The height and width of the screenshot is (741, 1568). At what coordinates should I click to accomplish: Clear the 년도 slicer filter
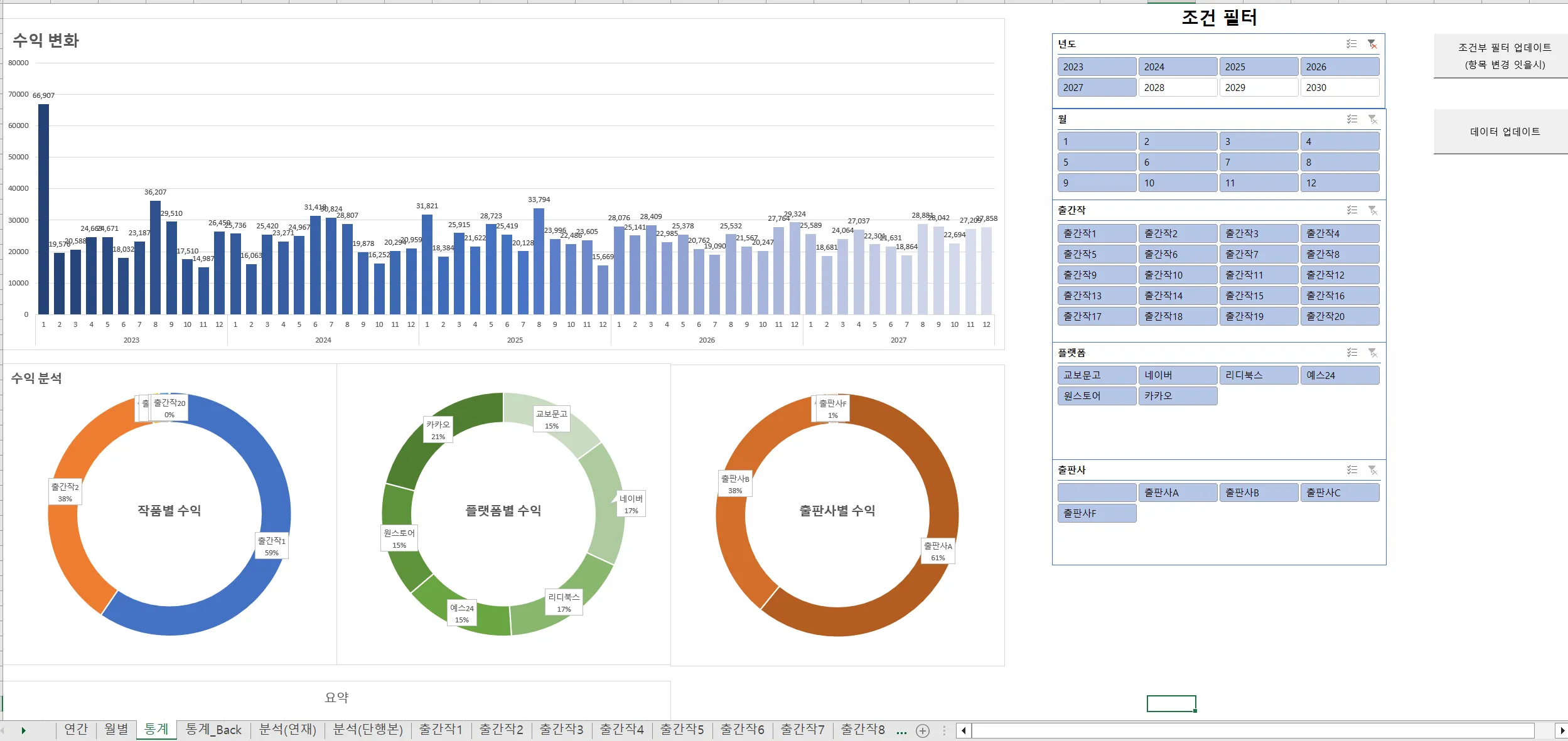point(1373,44)
